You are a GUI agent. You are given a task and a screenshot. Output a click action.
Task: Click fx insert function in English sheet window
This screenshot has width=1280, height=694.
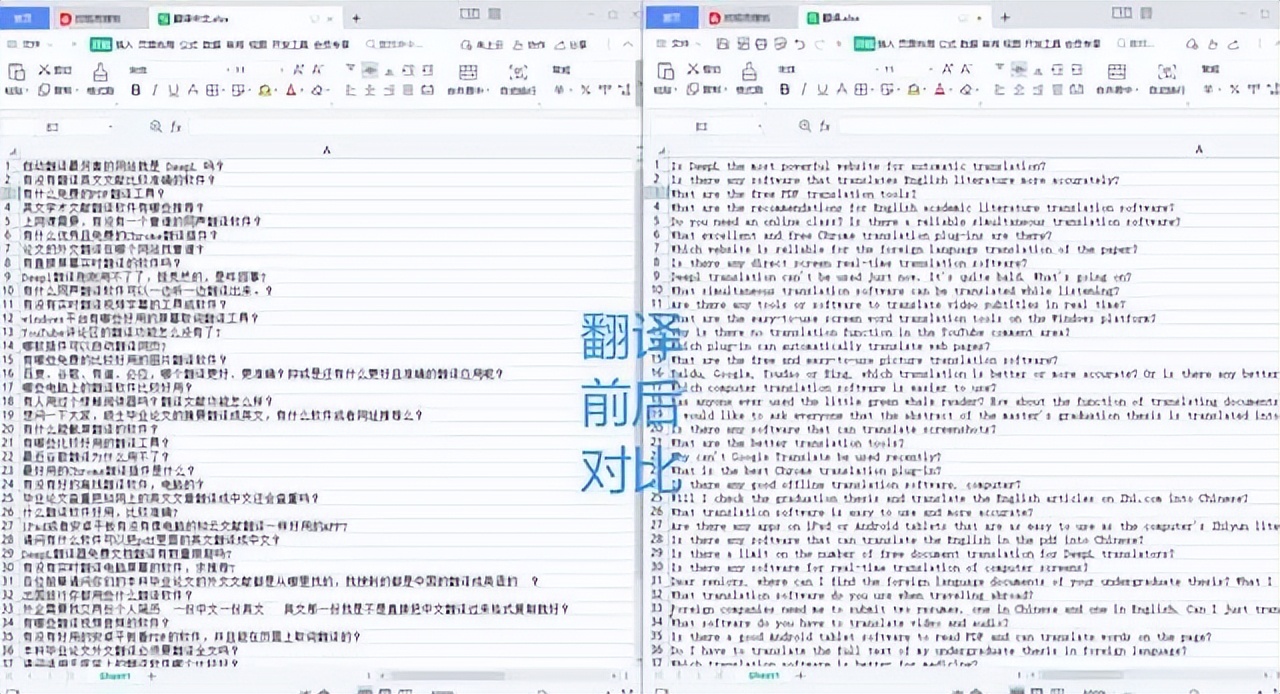[825, 127]
